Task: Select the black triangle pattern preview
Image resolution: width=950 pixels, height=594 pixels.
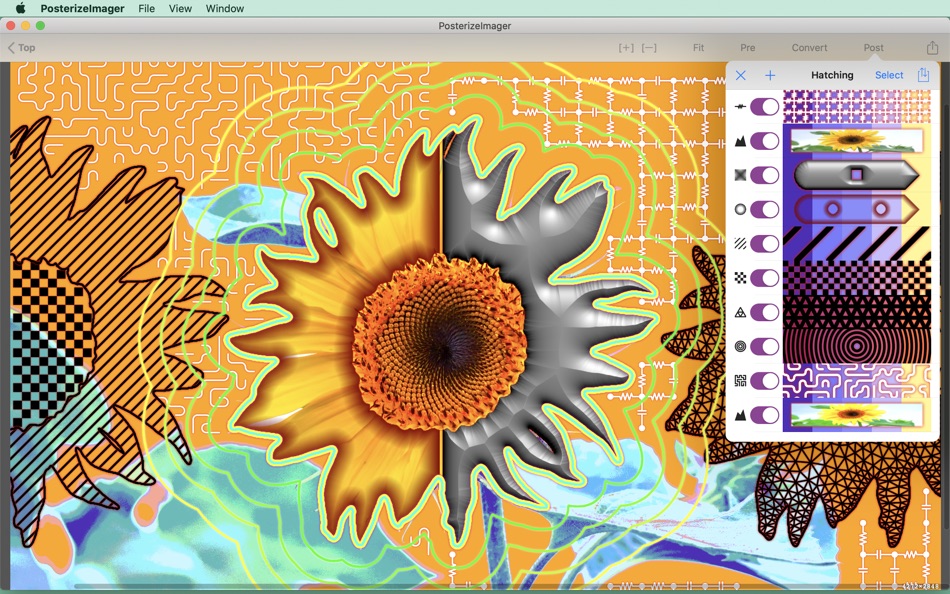Action: click(x=857, y=312)
